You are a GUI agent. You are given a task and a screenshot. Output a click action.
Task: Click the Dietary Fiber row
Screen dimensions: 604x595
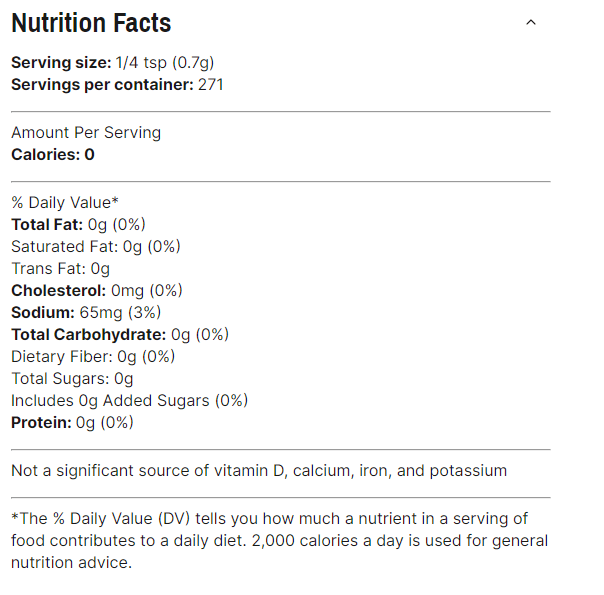pyautogui.click(x=93, y=357)
